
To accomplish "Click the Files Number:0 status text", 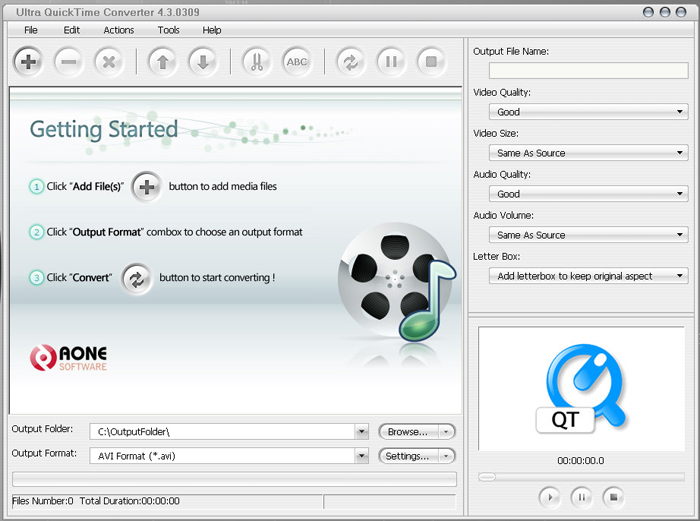I will point(43,501).
